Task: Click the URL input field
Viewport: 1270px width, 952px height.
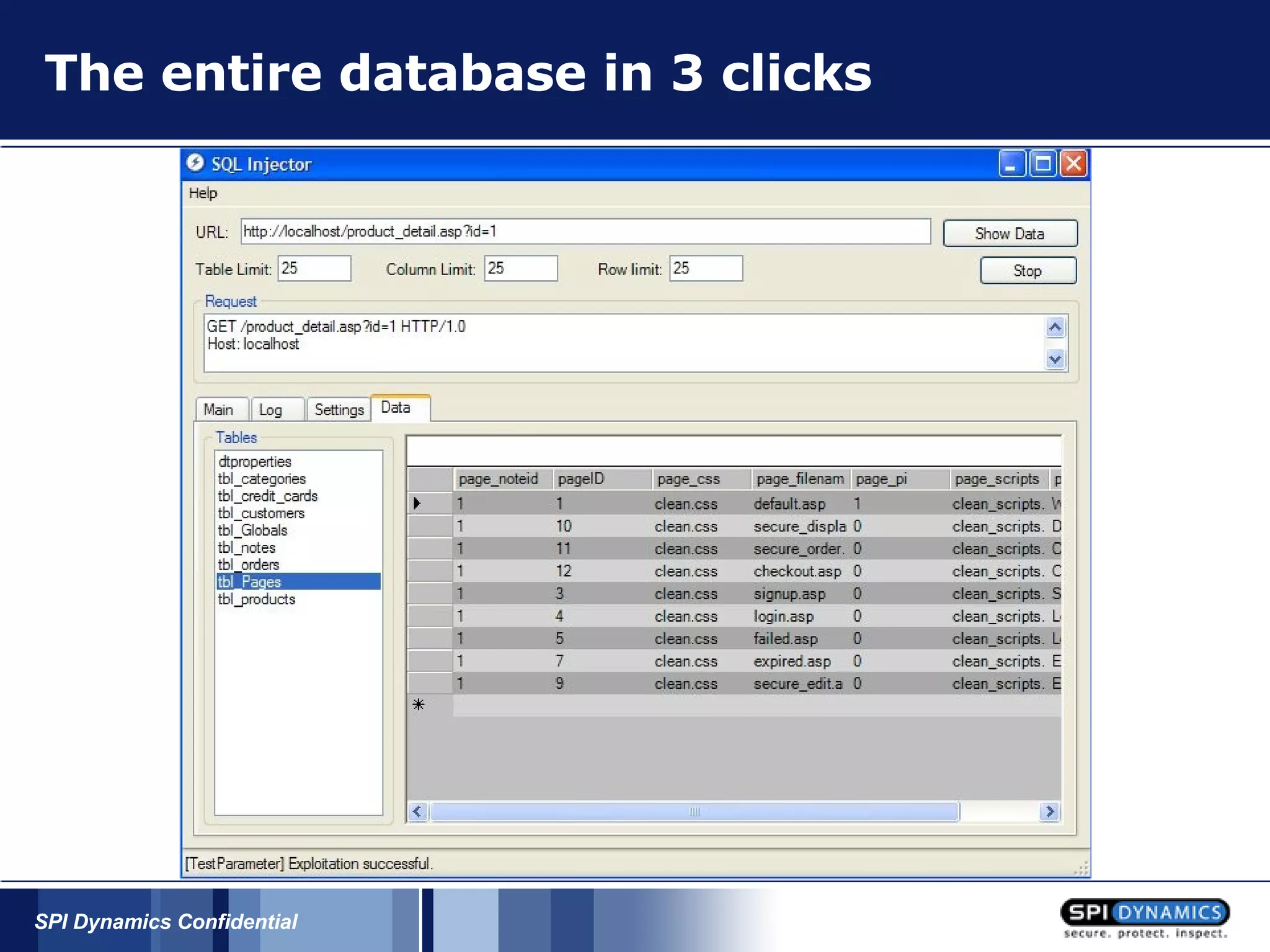Action: click(x=585, y=231)
